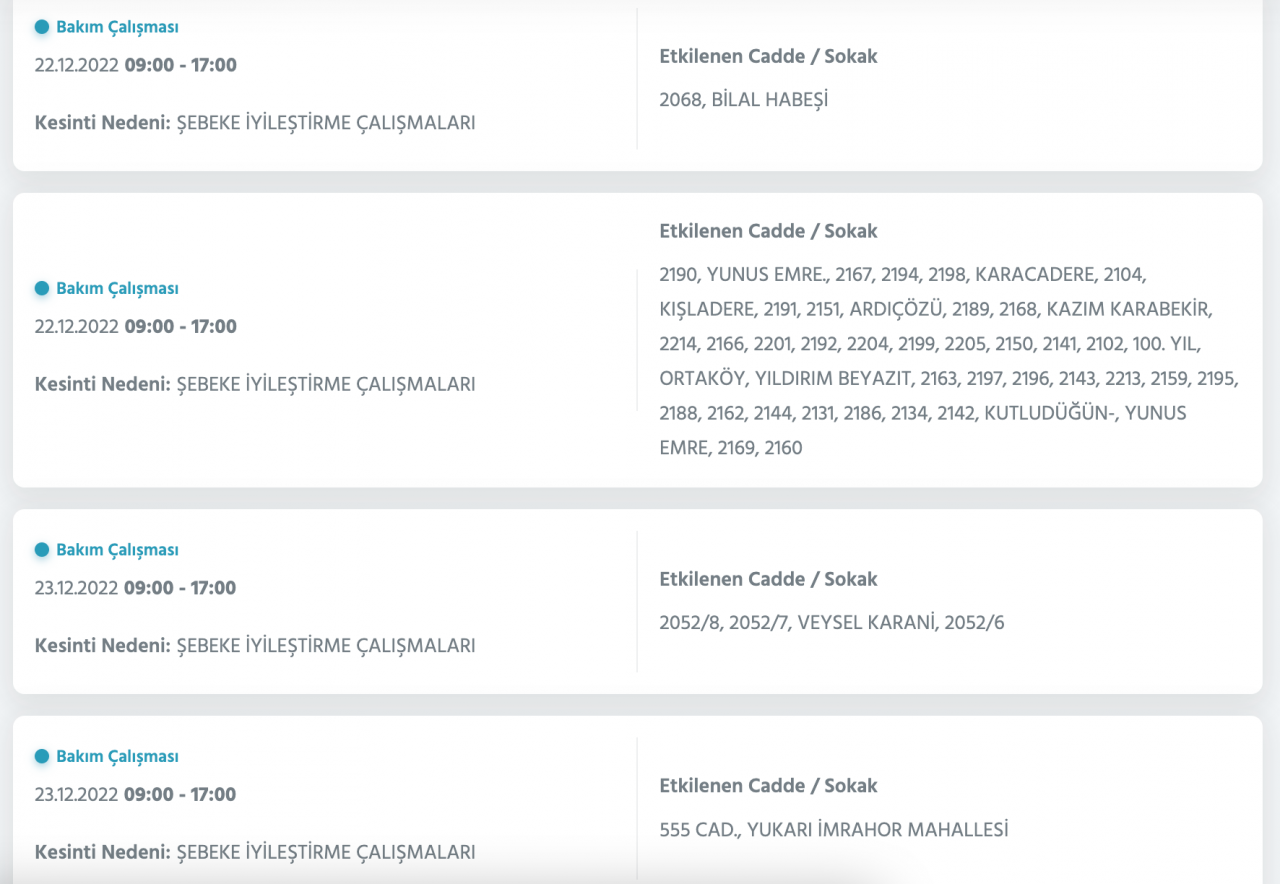Select the Bakım Çalışması label in the Karacadere card

coord(117,288)
